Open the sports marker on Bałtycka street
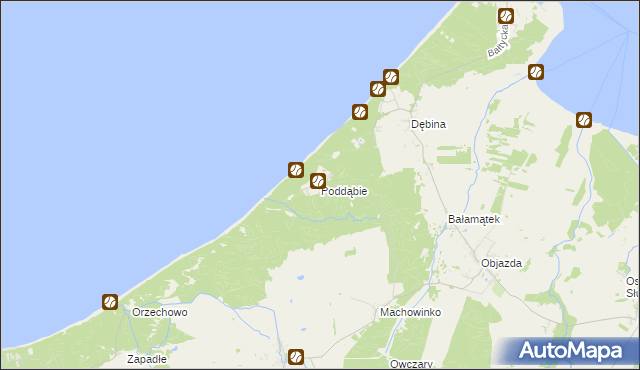 point(506,16)
